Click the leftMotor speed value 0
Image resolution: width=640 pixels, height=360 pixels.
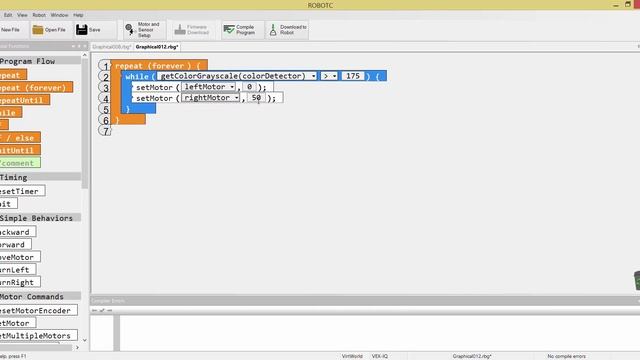(x=249, y=87)
